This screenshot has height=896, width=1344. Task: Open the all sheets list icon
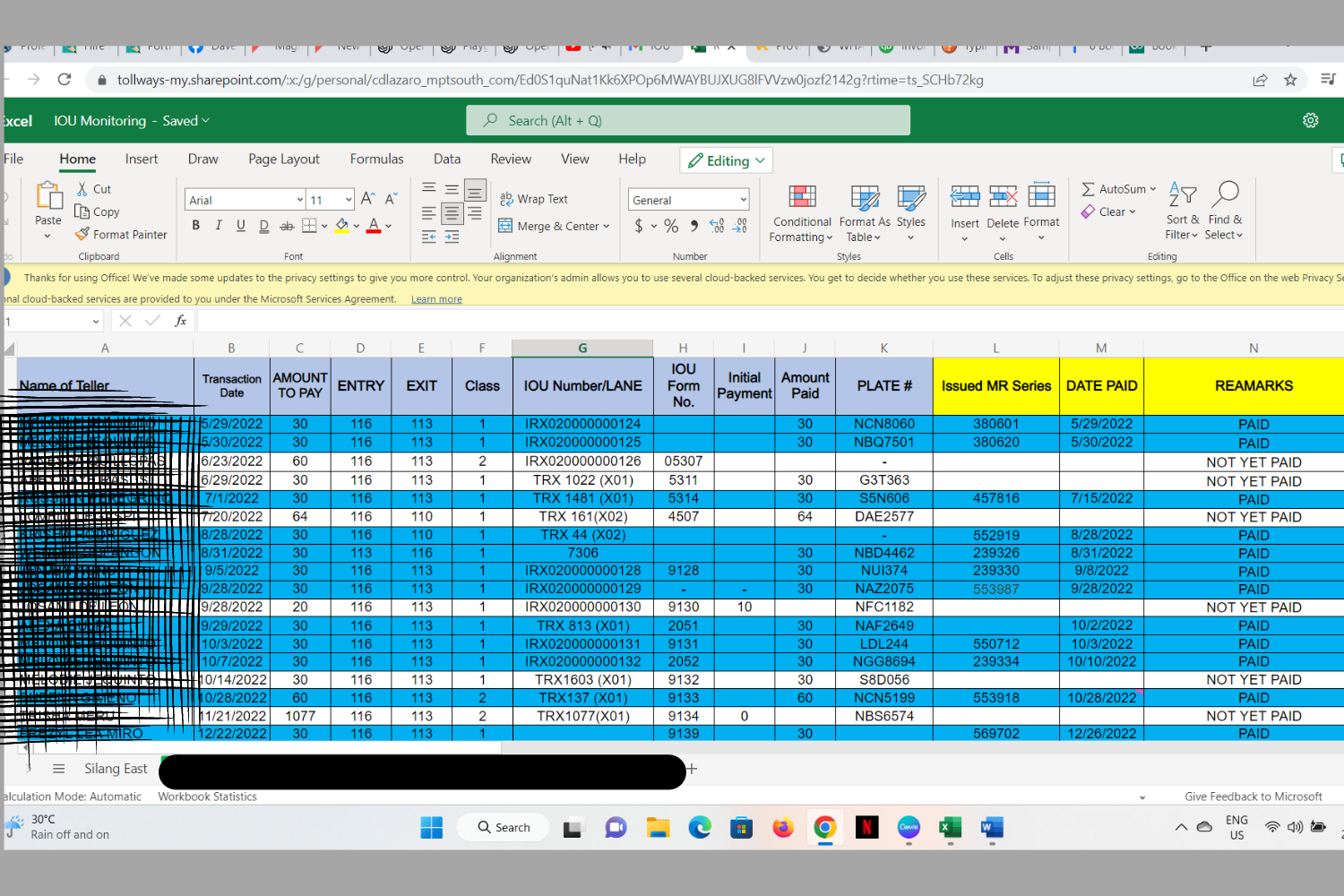click(x=59, y=769)
